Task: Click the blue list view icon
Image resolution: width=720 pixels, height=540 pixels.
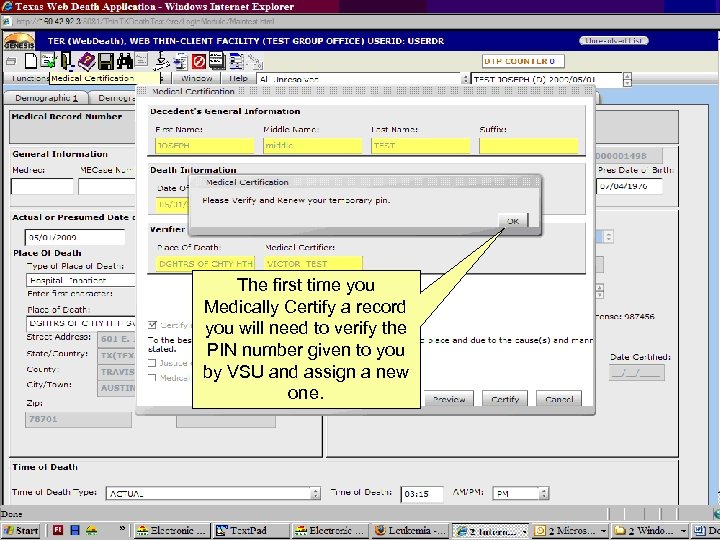Action: (x=236, y=61)
